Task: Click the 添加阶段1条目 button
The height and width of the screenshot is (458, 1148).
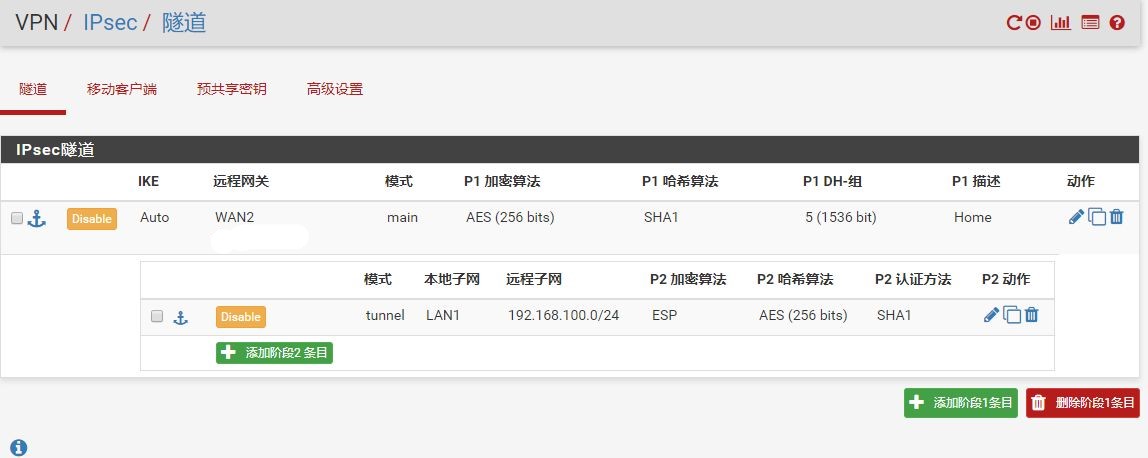Action: pyautogui.click(x=960, y=403)
